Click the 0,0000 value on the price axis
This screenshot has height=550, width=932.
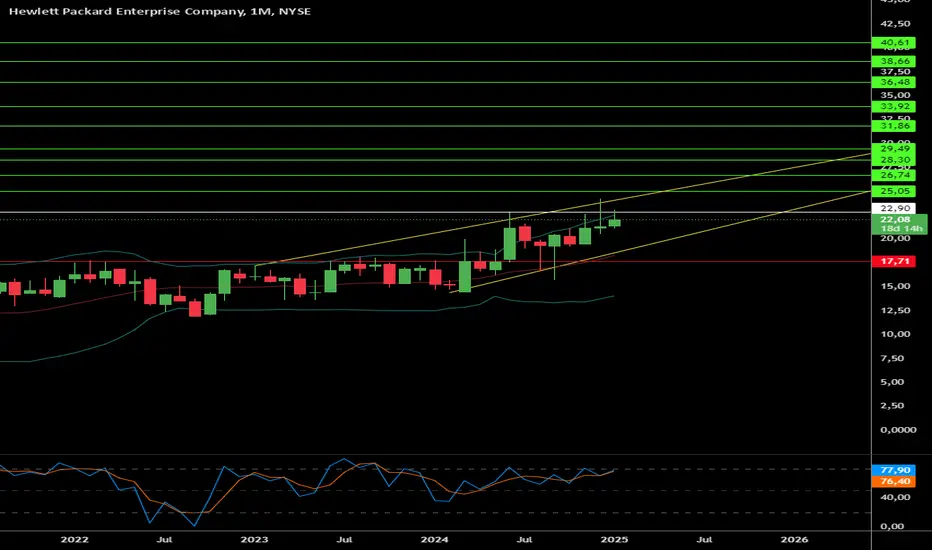[898, 429]
